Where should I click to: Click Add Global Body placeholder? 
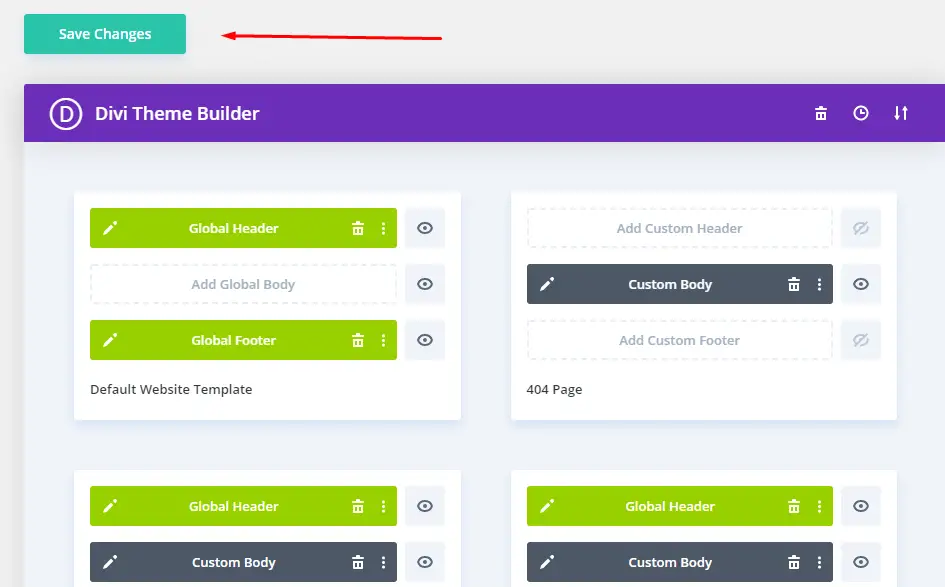click(x=243, y=284)
